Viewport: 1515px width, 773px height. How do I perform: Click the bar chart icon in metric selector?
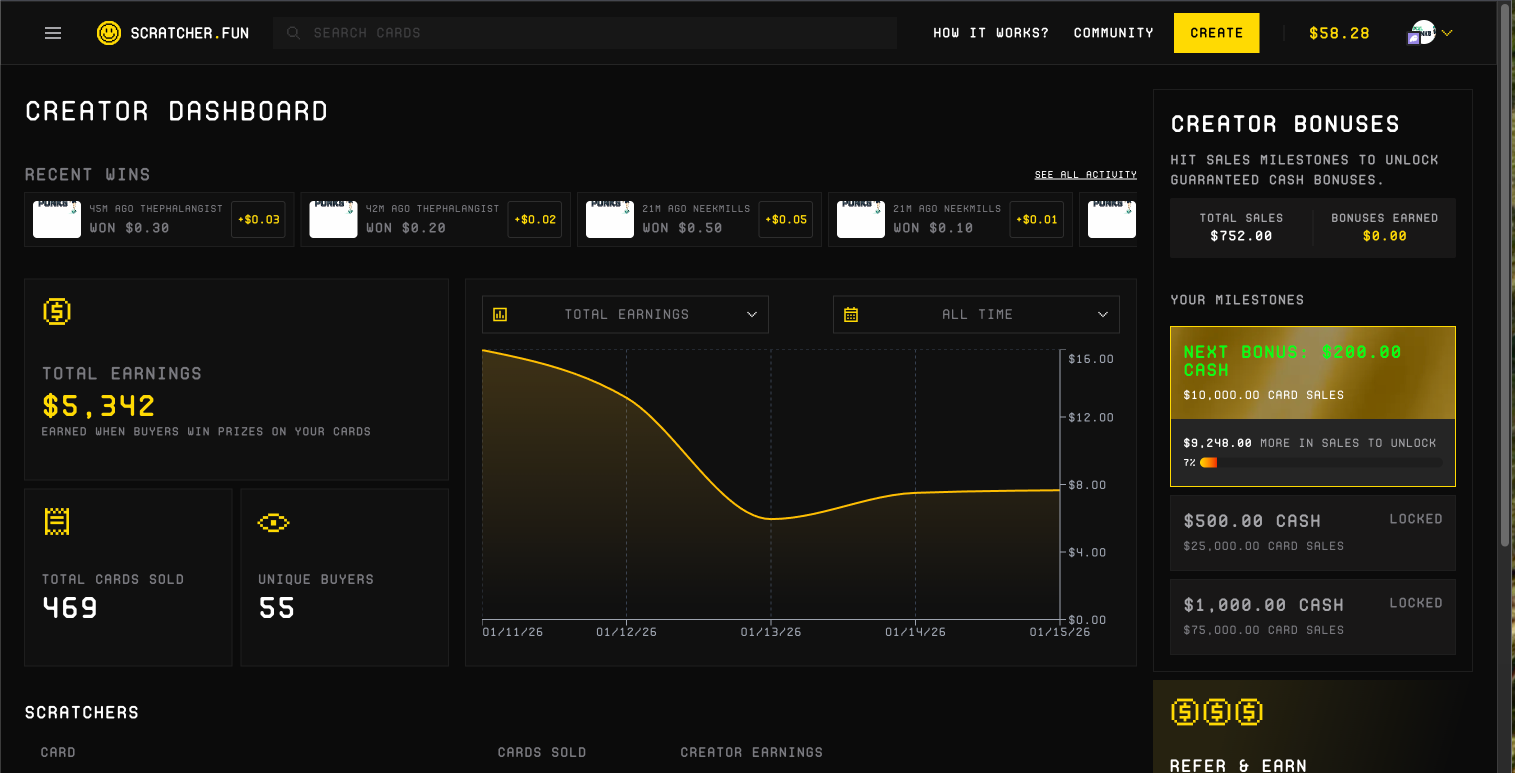500,314
